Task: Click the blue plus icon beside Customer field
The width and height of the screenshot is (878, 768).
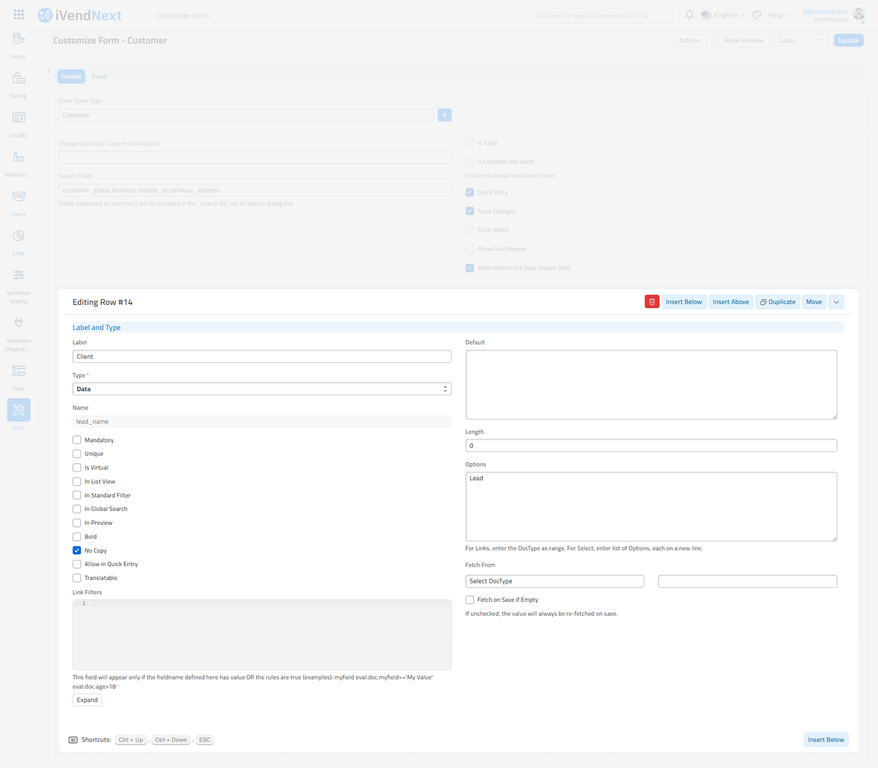Action: [444, 115]
